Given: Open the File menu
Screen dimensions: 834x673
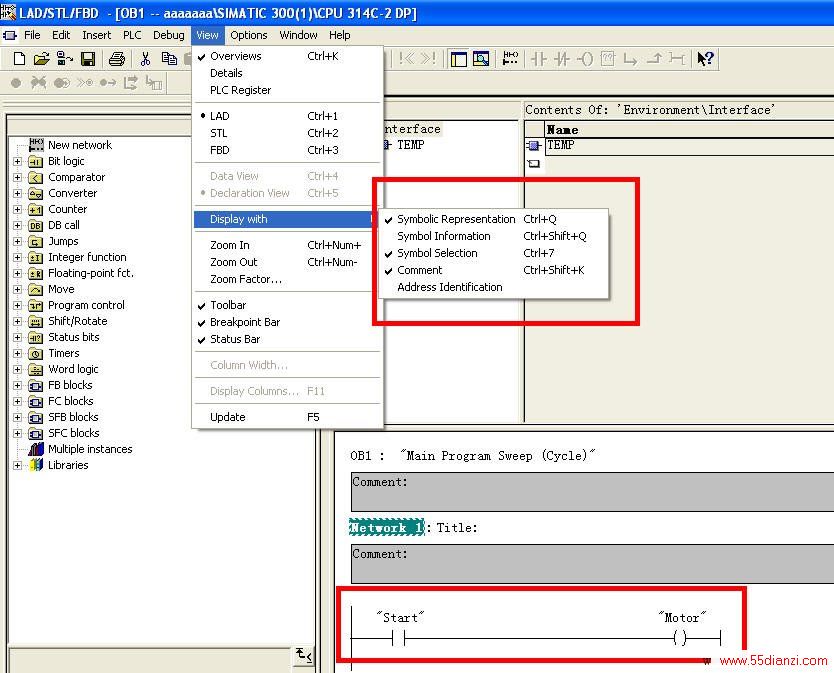Looking at the screenshot, I should pyautogui.click(x=32, y=35).
